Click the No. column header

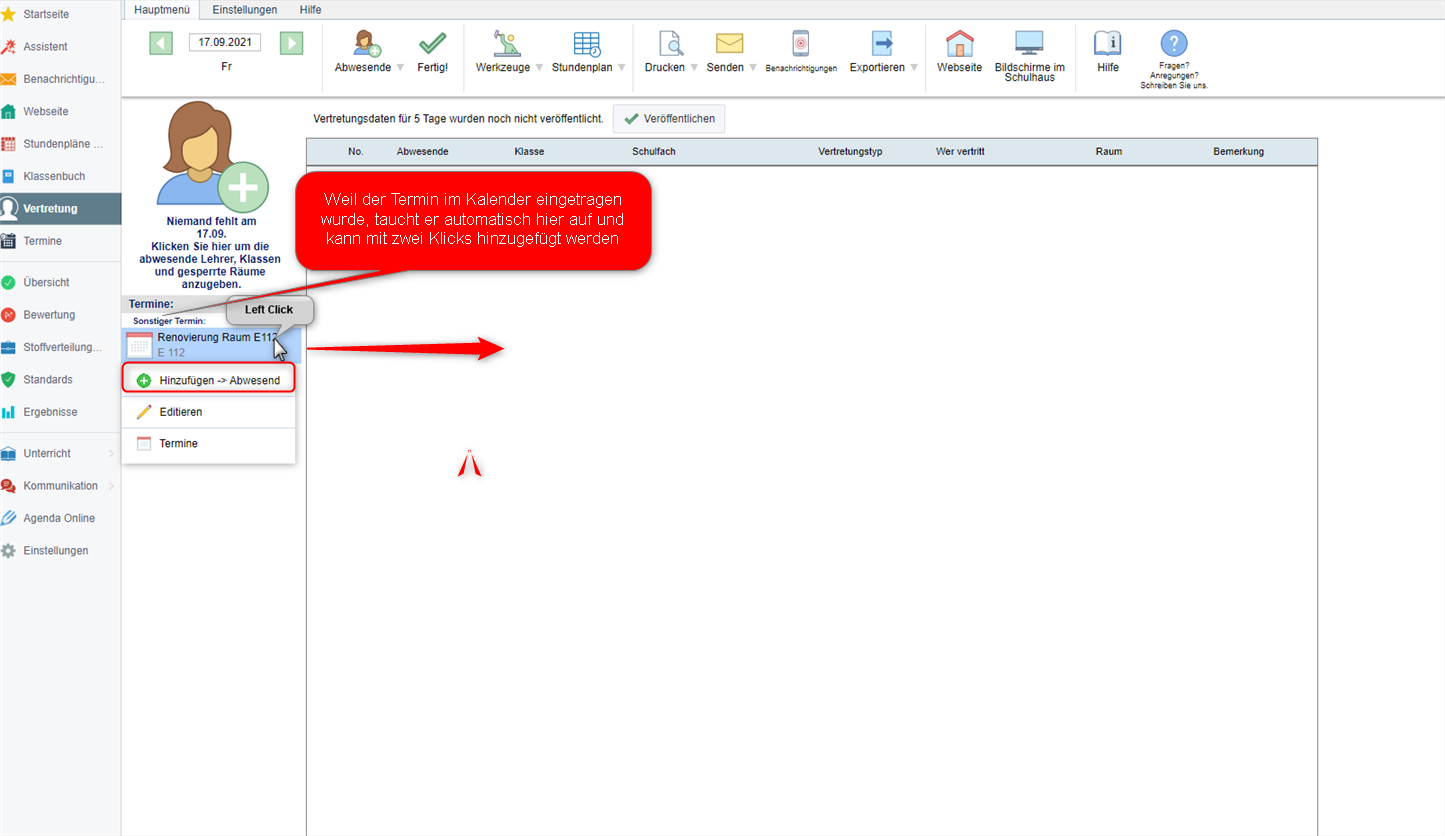tap(356, 152)
